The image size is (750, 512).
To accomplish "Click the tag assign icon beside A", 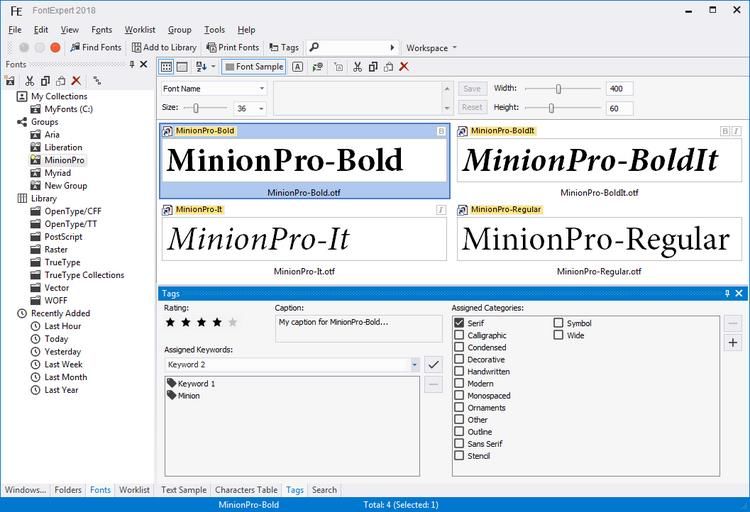I will [318, 67].
